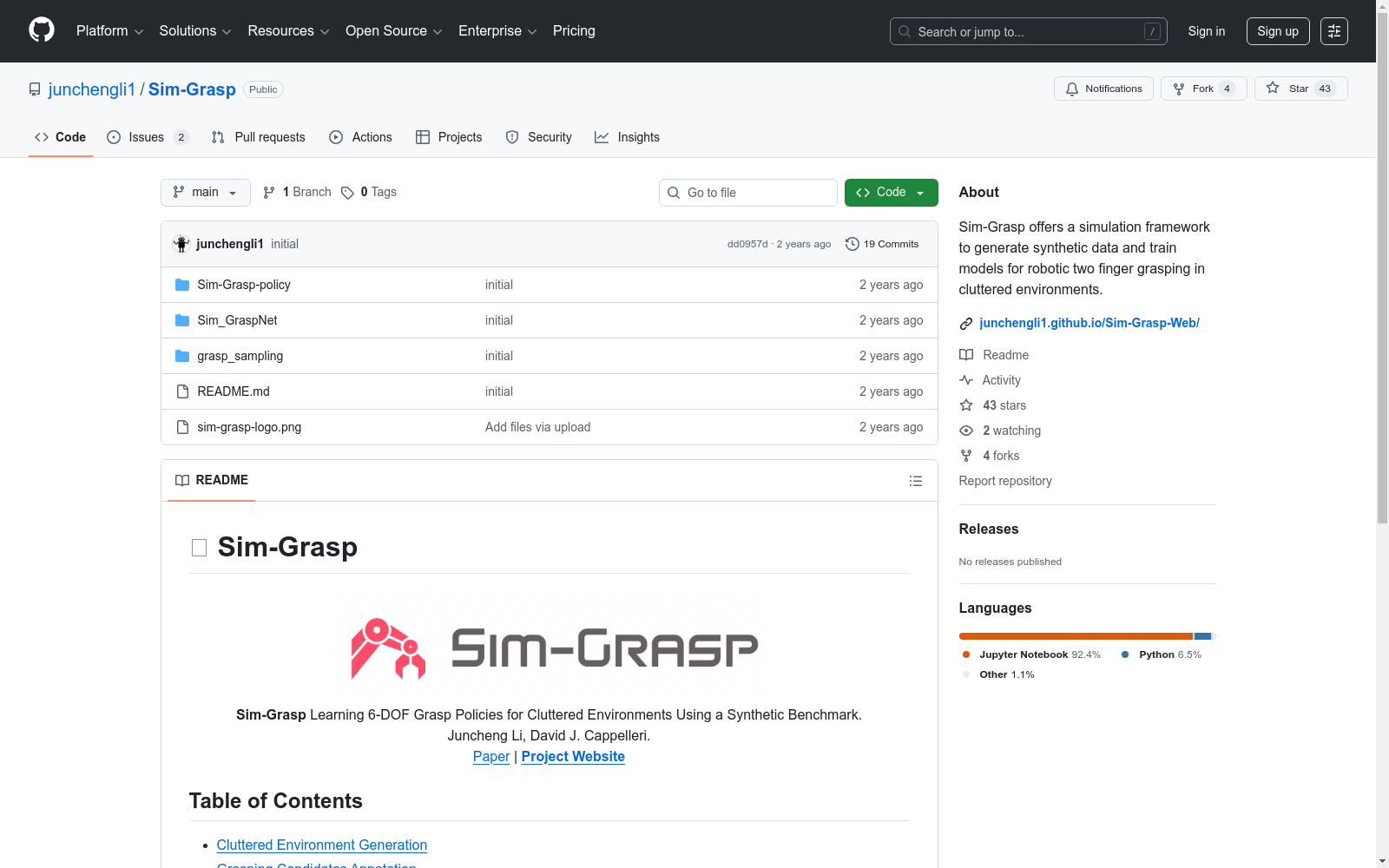This screenshot has height=868, width=1389.
Task: Go to the GitHub homepage logo
Action: 42,30
